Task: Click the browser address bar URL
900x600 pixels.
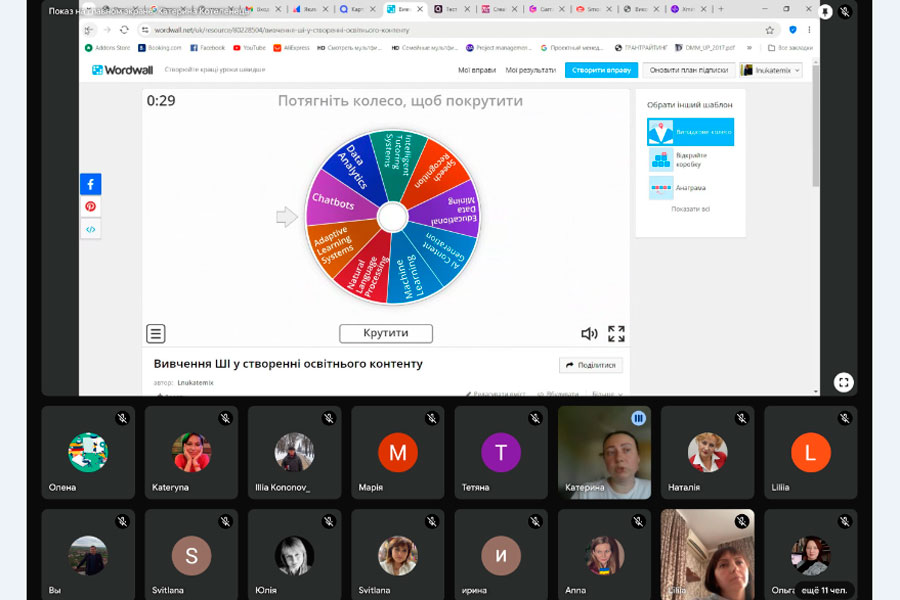Action: (282, 30)
